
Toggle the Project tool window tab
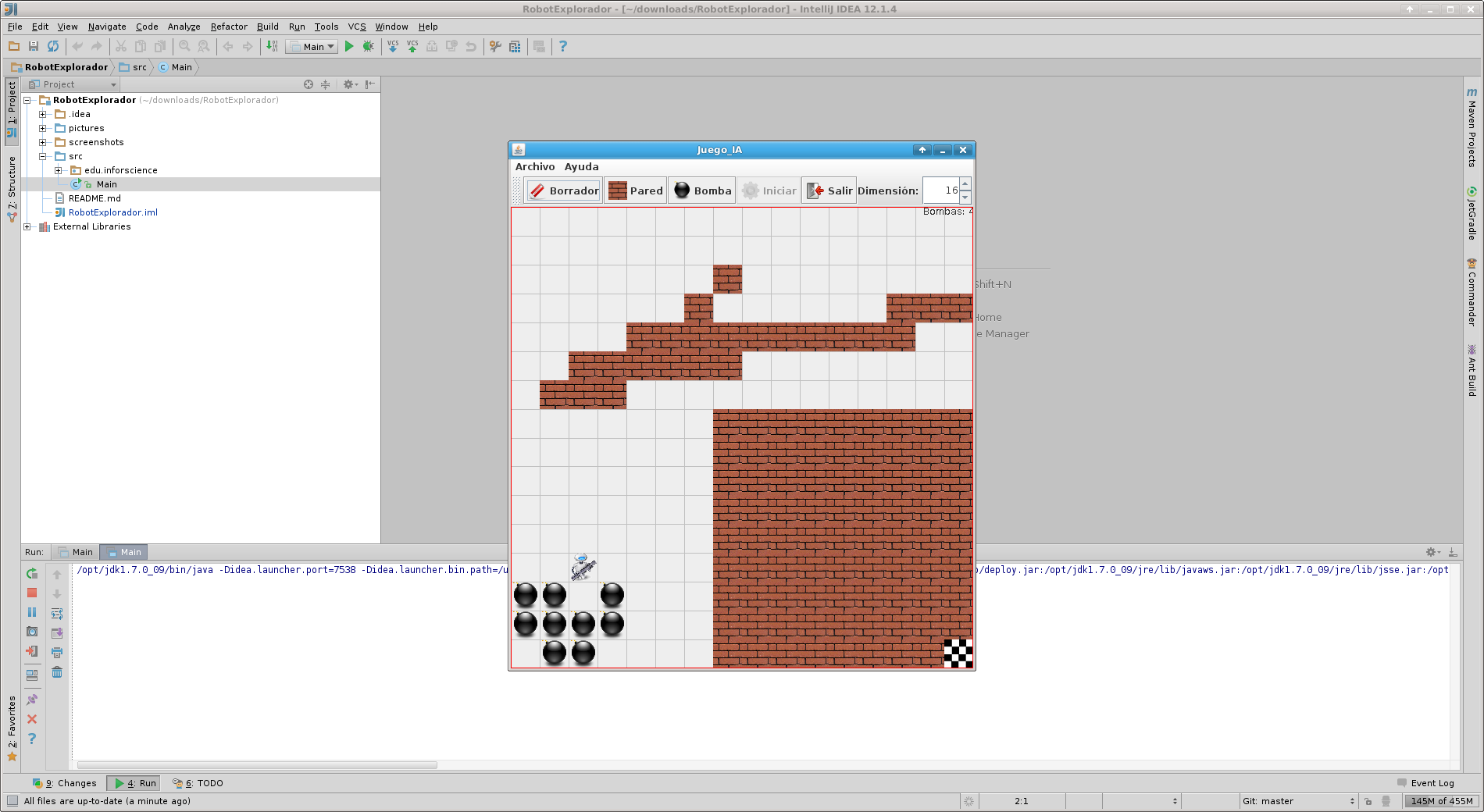[x=12, y=109]
